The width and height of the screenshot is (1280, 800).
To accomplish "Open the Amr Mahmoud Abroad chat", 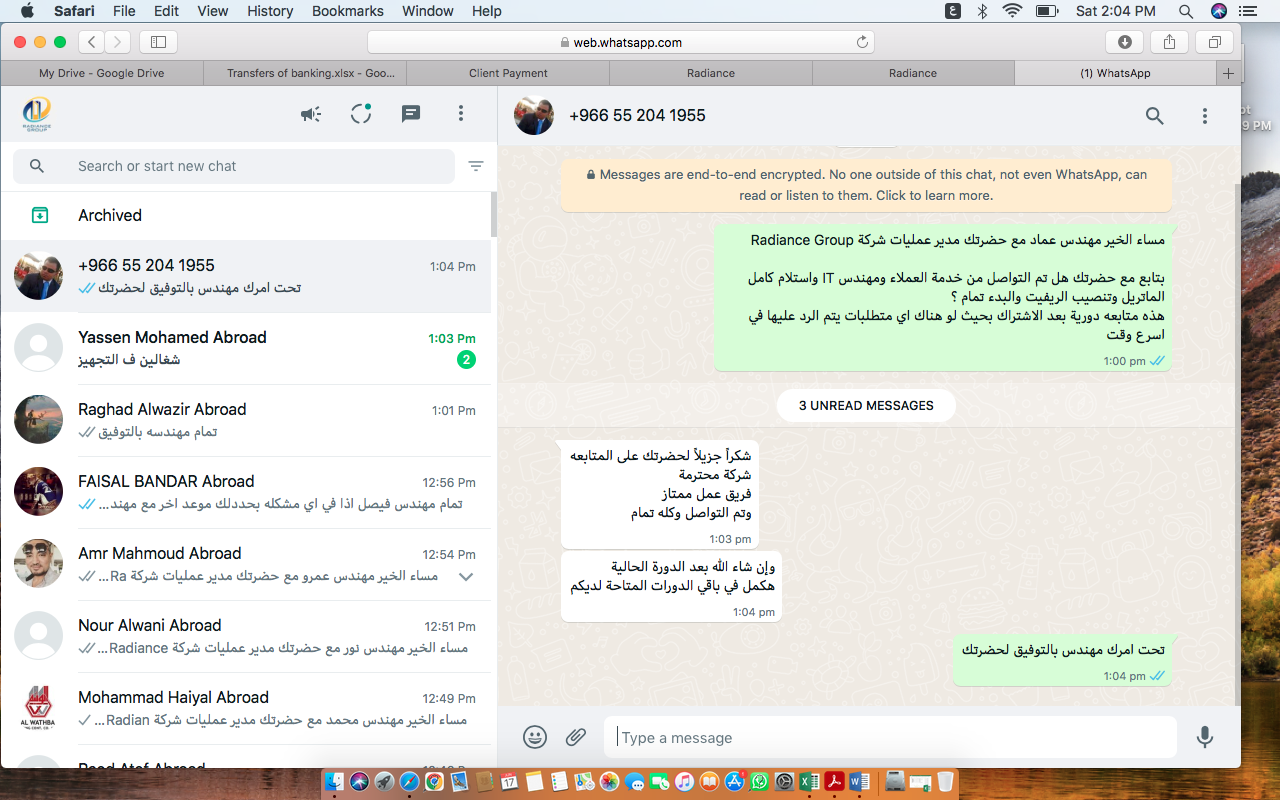I will coord(245,564).
